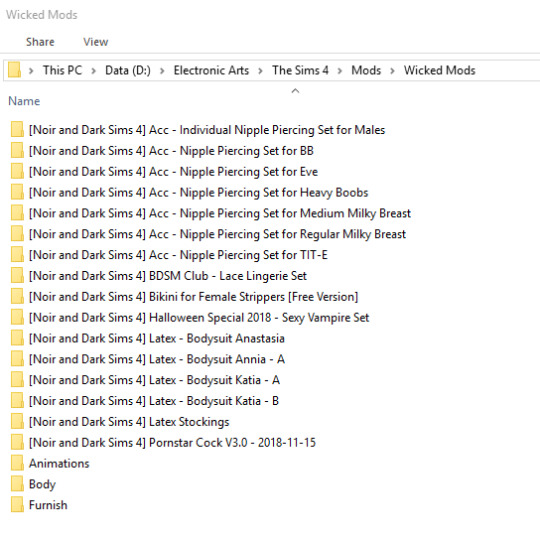Click name 'Bikini for Female Strippers [Free Version]'
This screenshot has width=540, height=541.
[254, 297]
